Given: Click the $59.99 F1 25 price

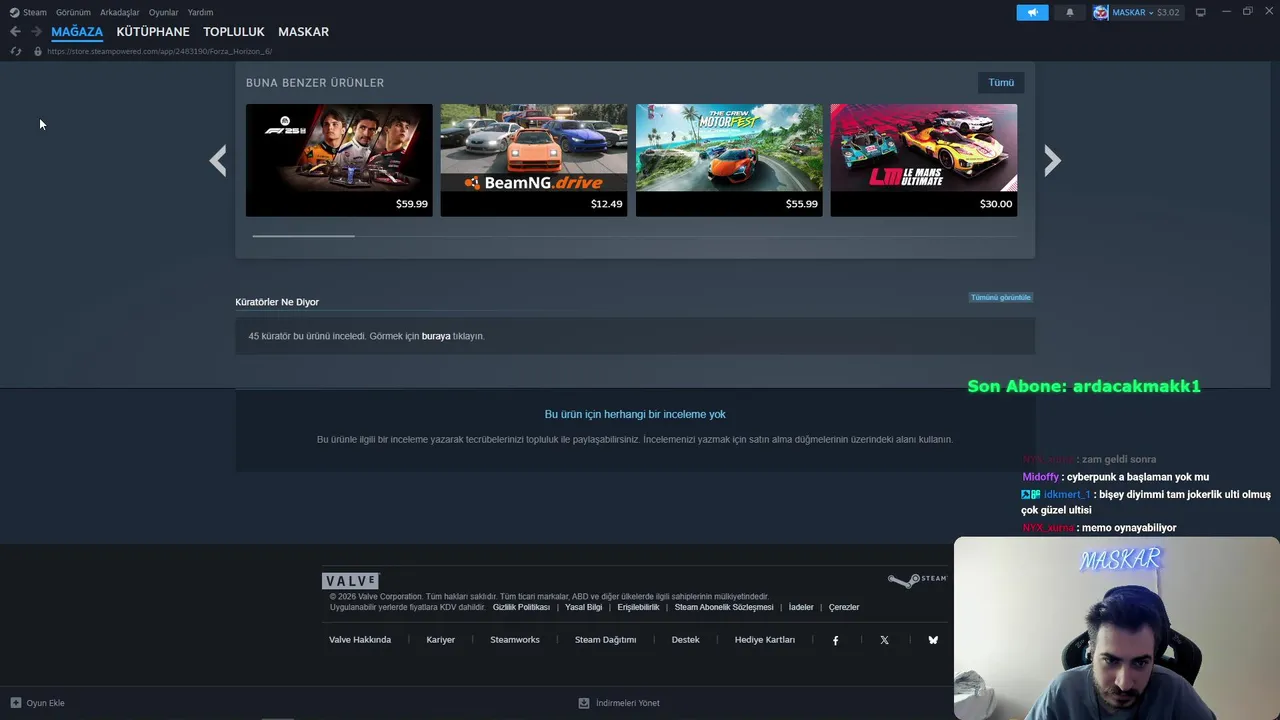Looking at the screenshot, I should coord(412,204).
